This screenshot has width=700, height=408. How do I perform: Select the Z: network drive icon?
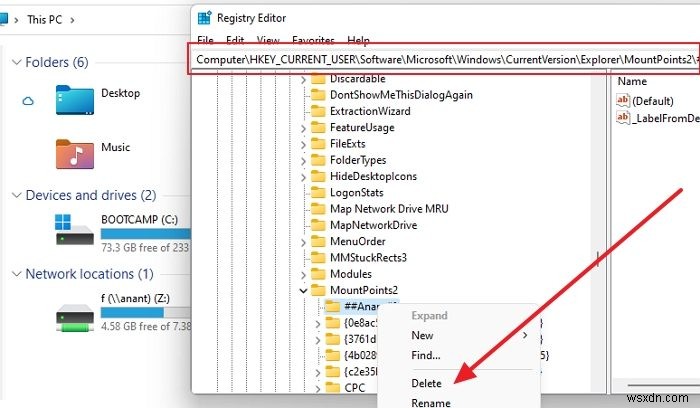(x=75, y=318)
